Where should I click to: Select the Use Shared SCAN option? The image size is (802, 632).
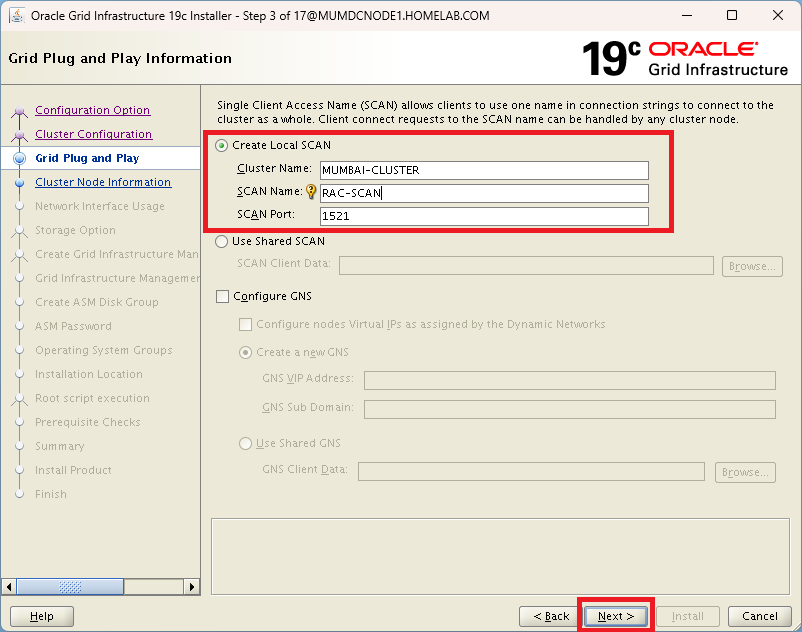tap(222, 241)
